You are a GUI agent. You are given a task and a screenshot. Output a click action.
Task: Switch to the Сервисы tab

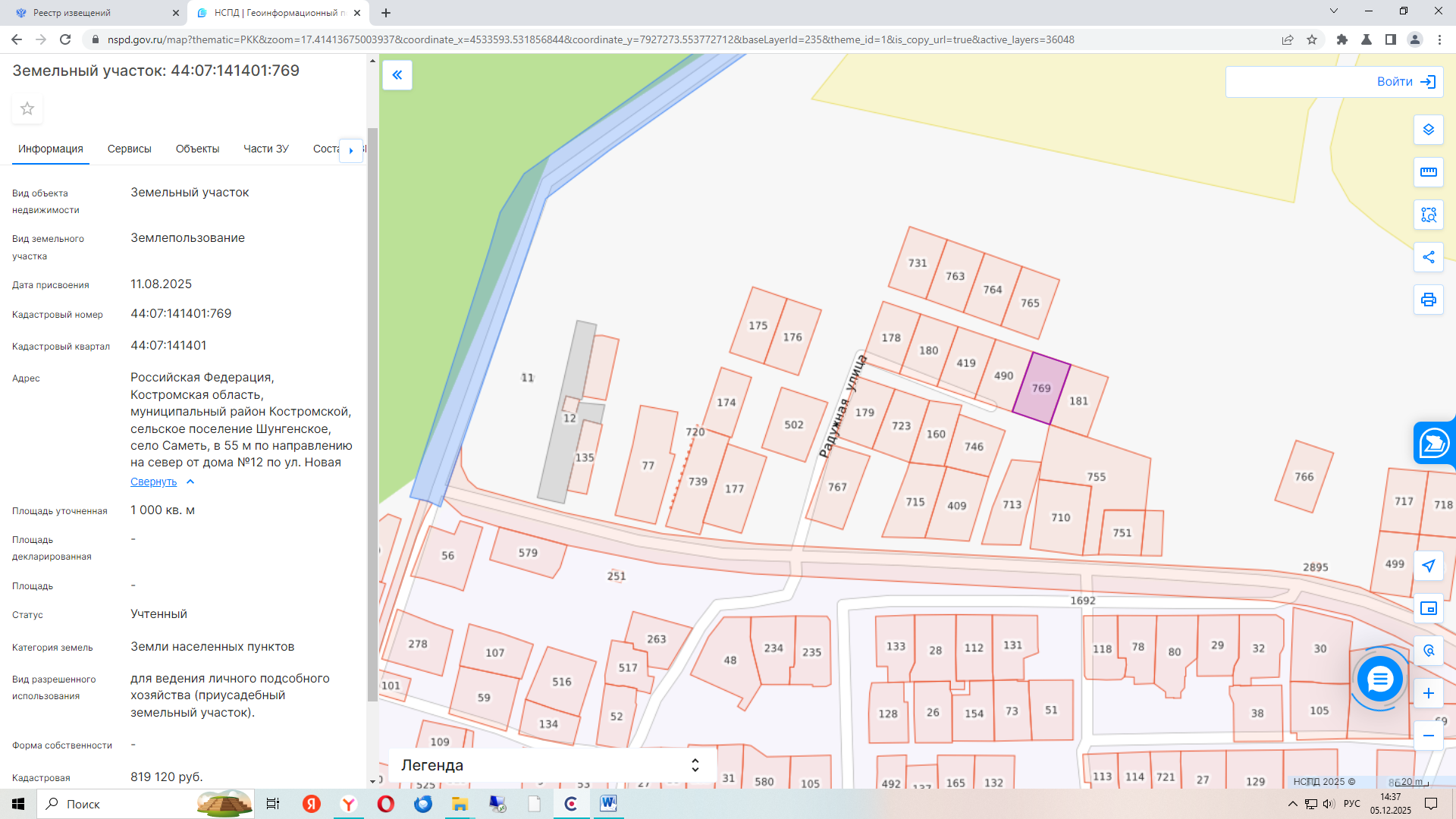click(x=130, y=149)
